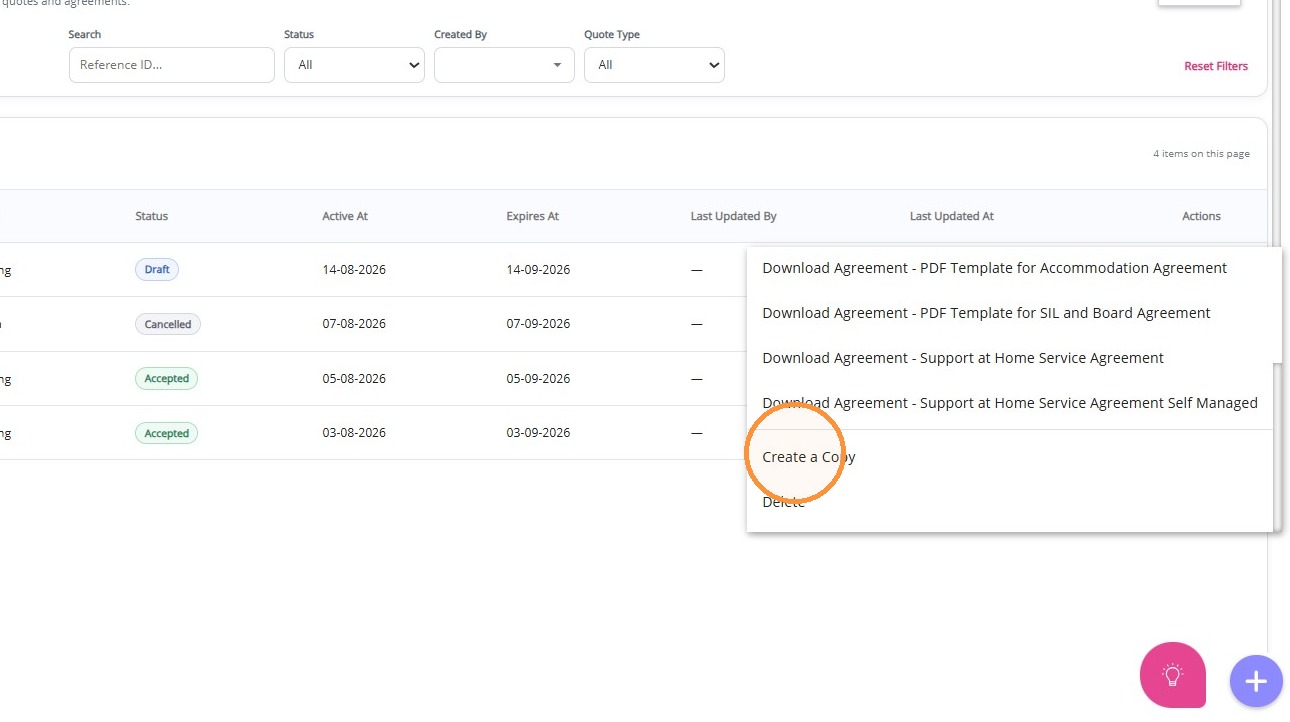Click the Draft status badge
Screen dimensions: 1290x722
tap(157, 270)
